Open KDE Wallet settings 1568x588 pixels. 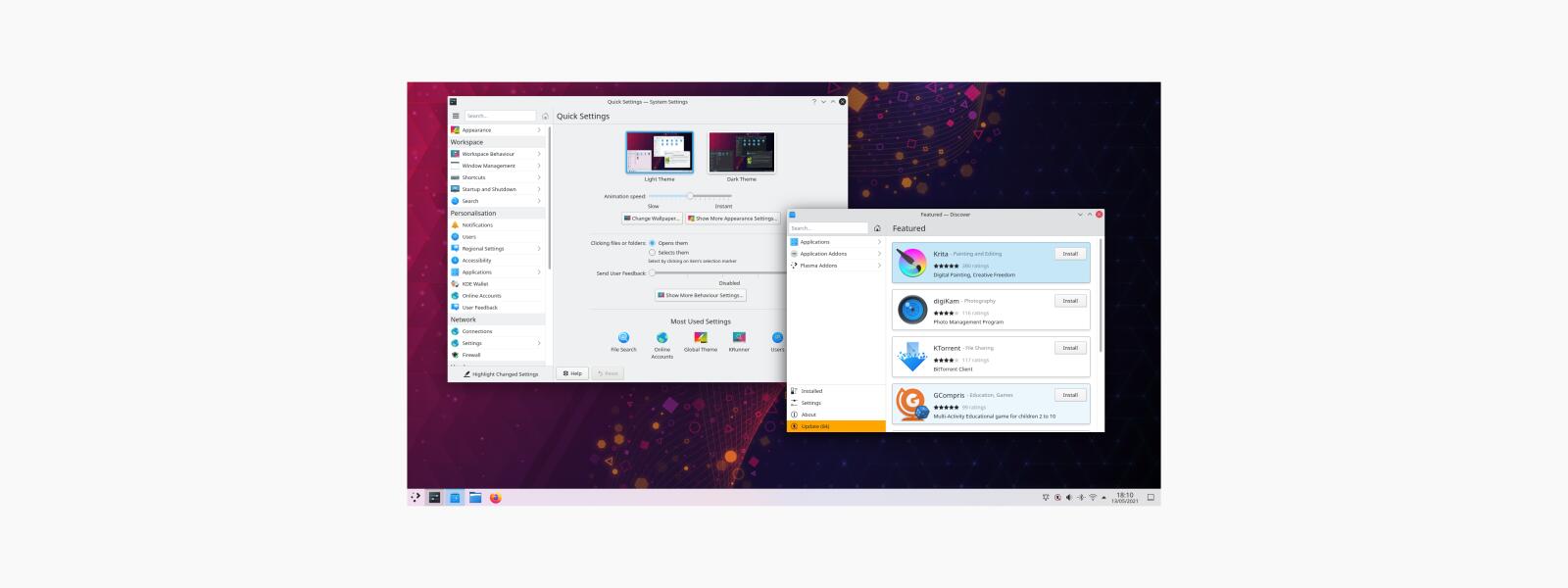[x=497, y=283]
